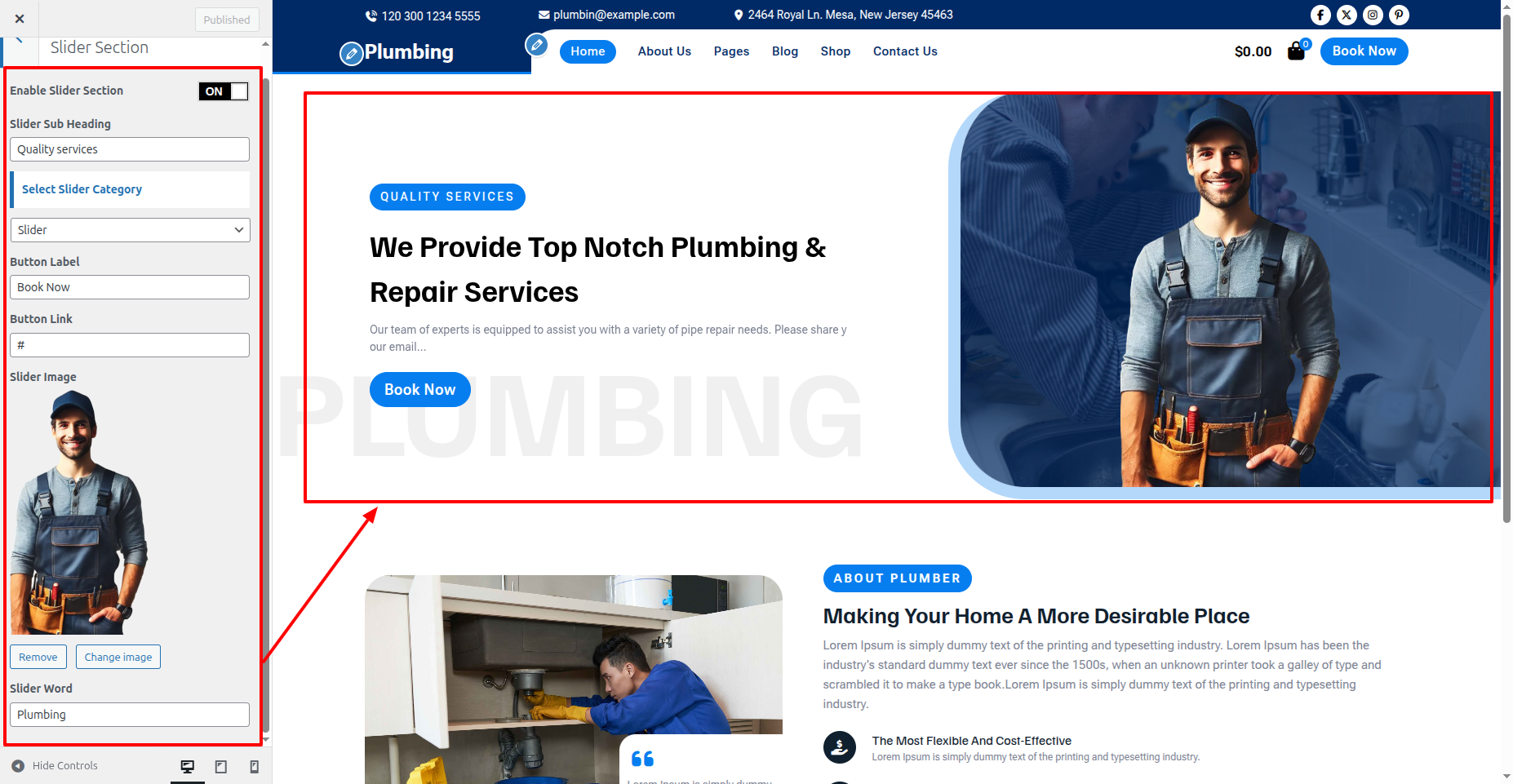Click Change image button
This screenshot has width=1513, height=784.
(x=118, y=657)
